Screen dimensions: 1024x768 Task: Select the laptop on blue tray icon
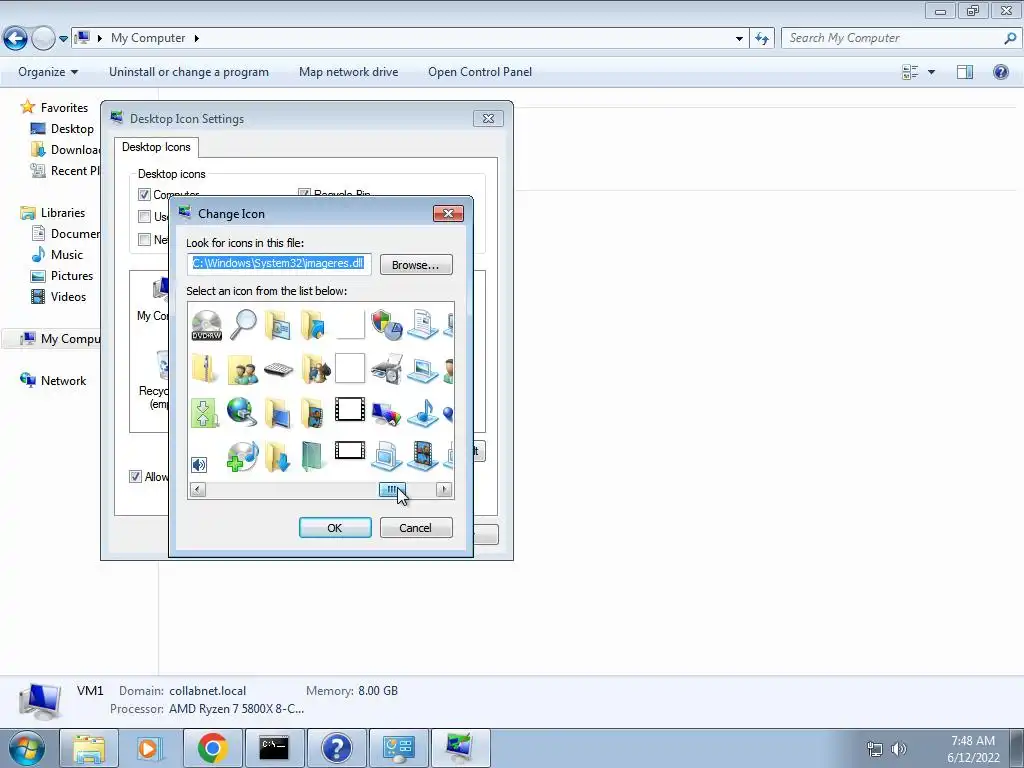pyautogui.click(x=423, y=370)
